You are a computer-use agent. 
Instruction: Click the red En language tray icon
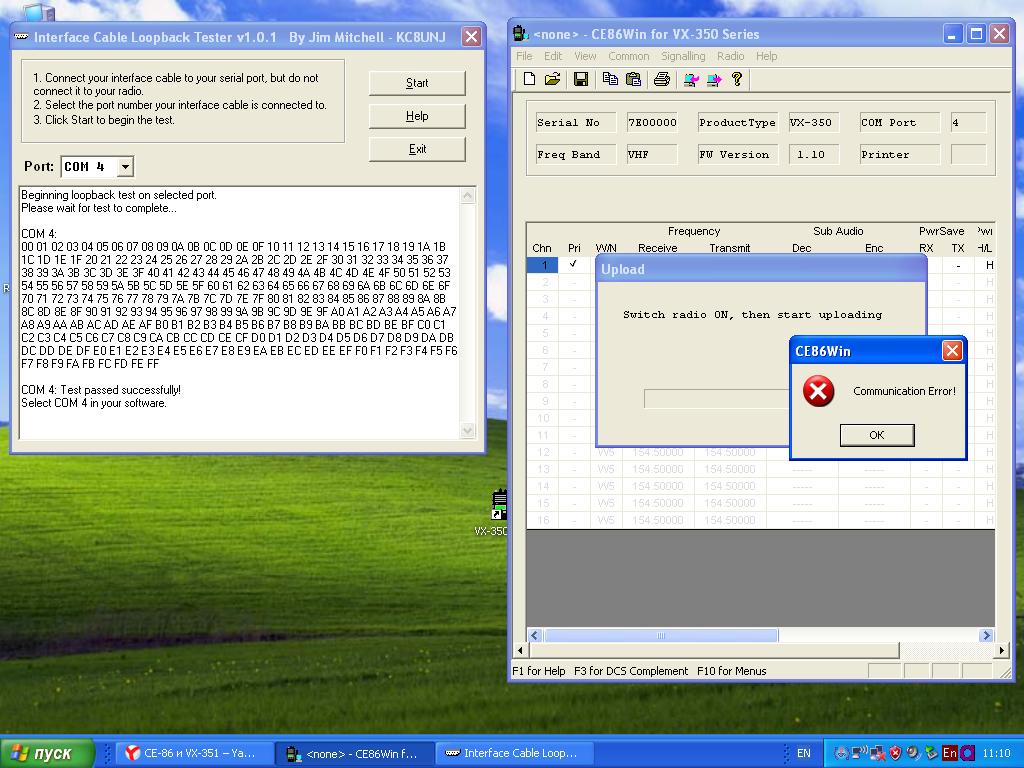tap(950, 753)
